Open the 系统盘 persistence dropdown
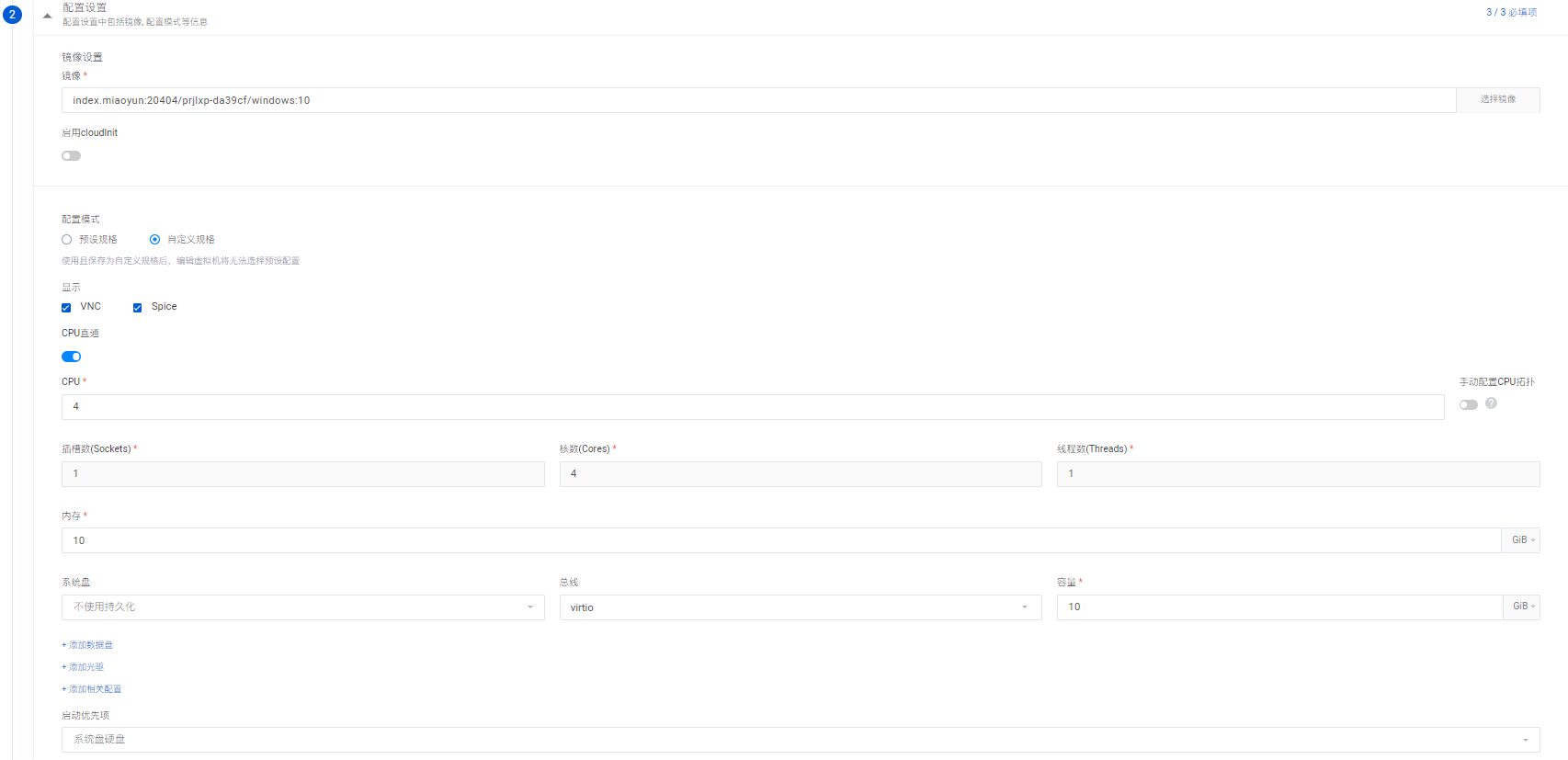 tap(302, 607)
